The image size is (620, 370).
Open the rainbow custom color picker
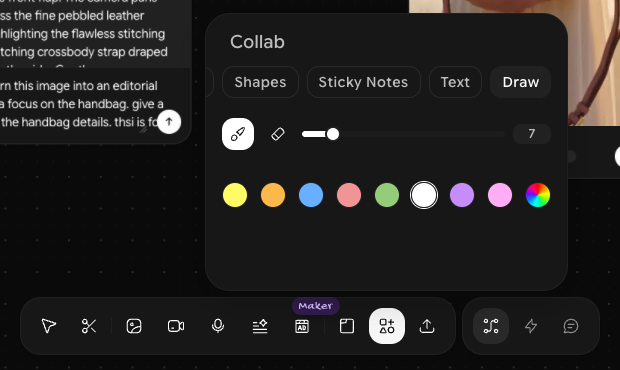point(538,195)
